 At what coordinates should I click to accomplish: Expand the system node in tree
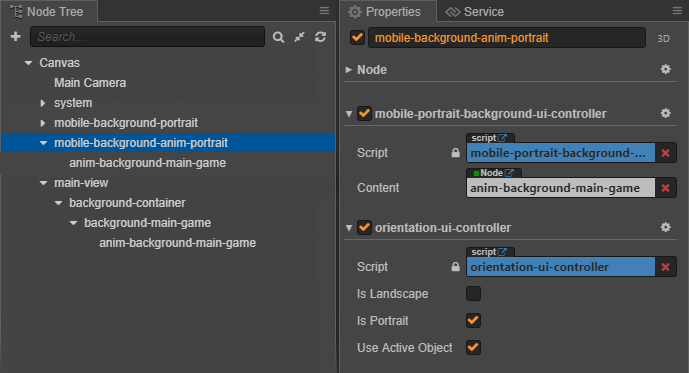tap(43, 103)
